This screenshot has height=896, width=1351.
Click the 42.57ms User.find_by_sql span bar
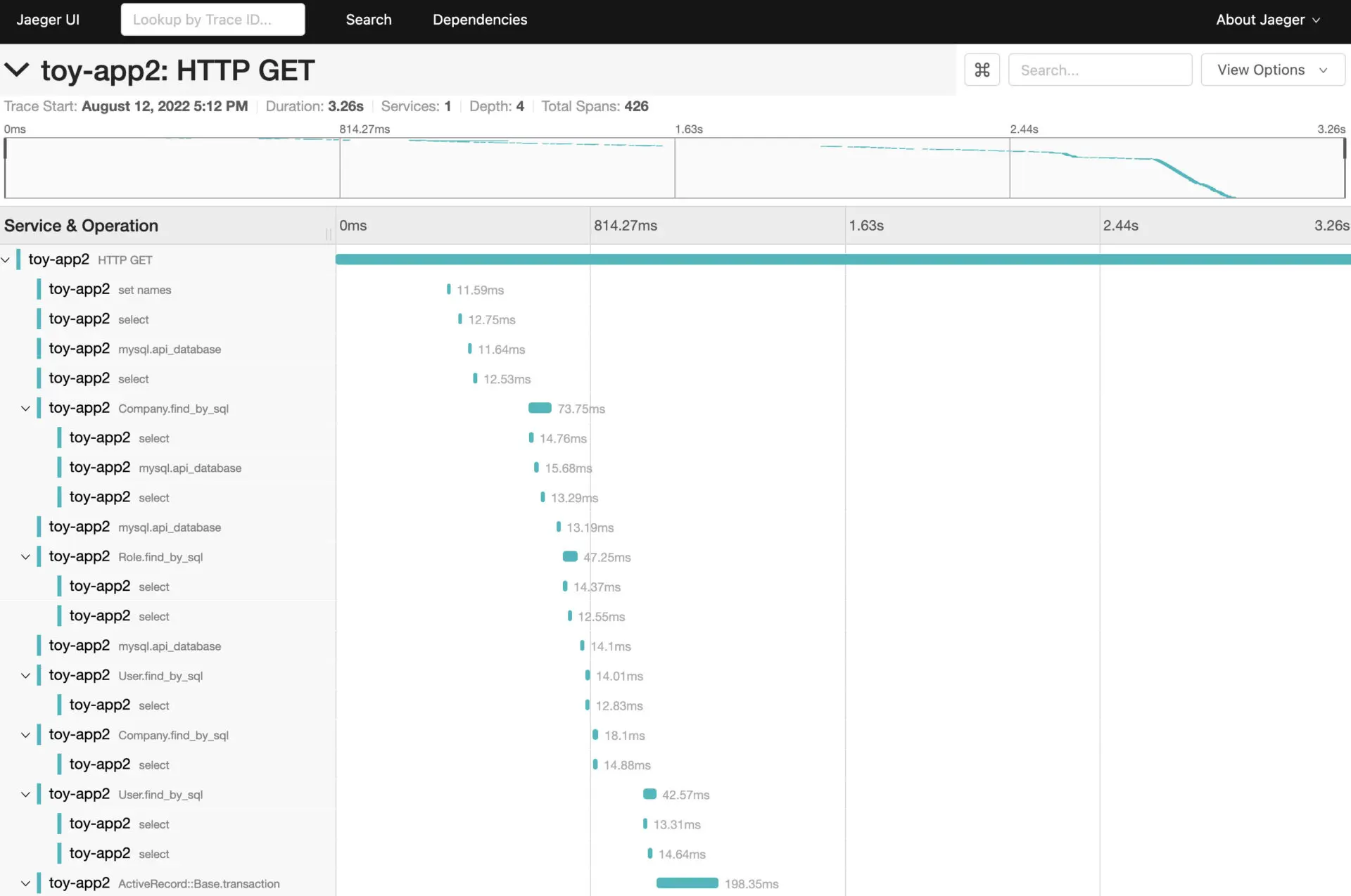pos(649,794)
